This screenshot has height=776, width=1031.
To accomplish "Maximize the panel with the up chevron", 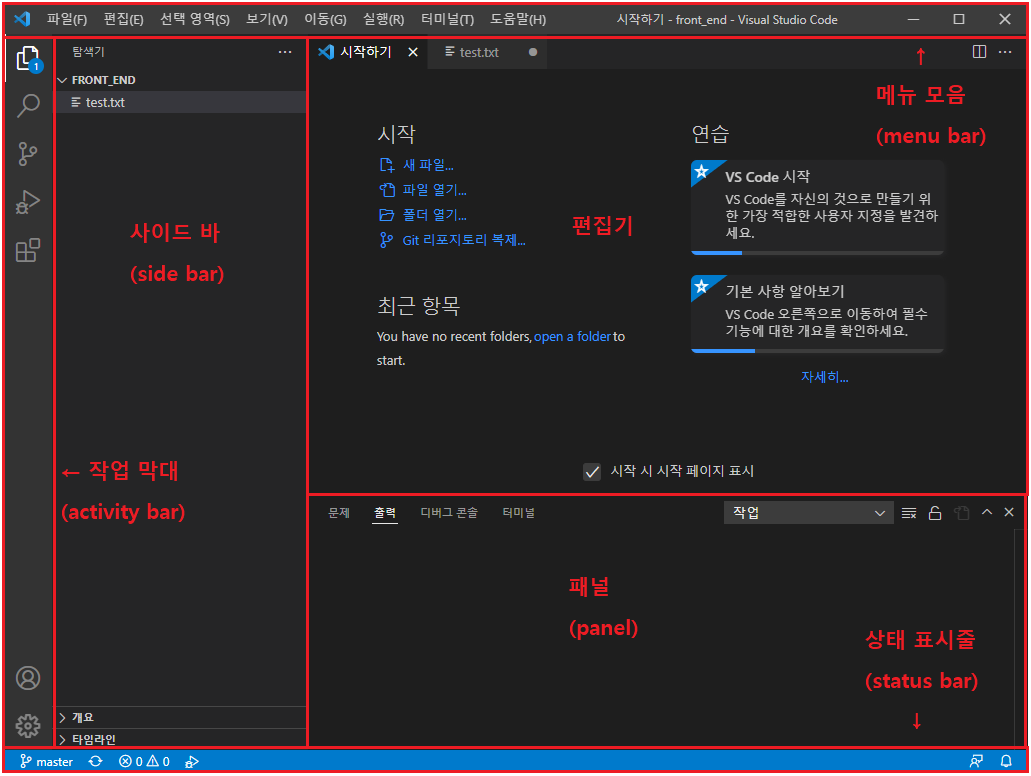I will point(987,512).
